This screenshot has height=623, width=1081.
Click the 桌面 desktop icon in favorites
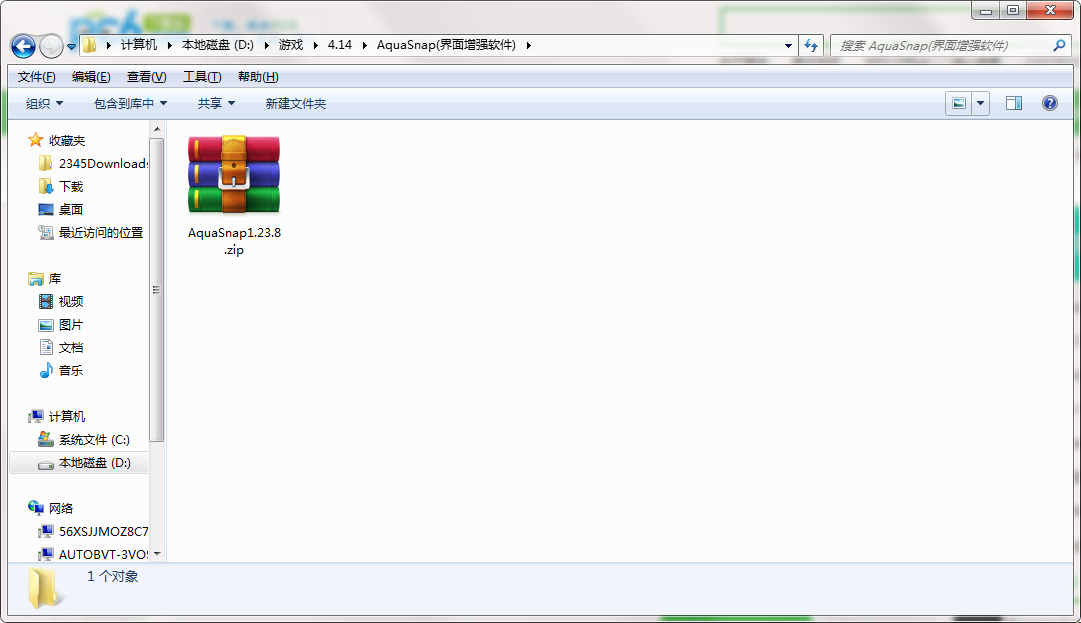(46, 210)
